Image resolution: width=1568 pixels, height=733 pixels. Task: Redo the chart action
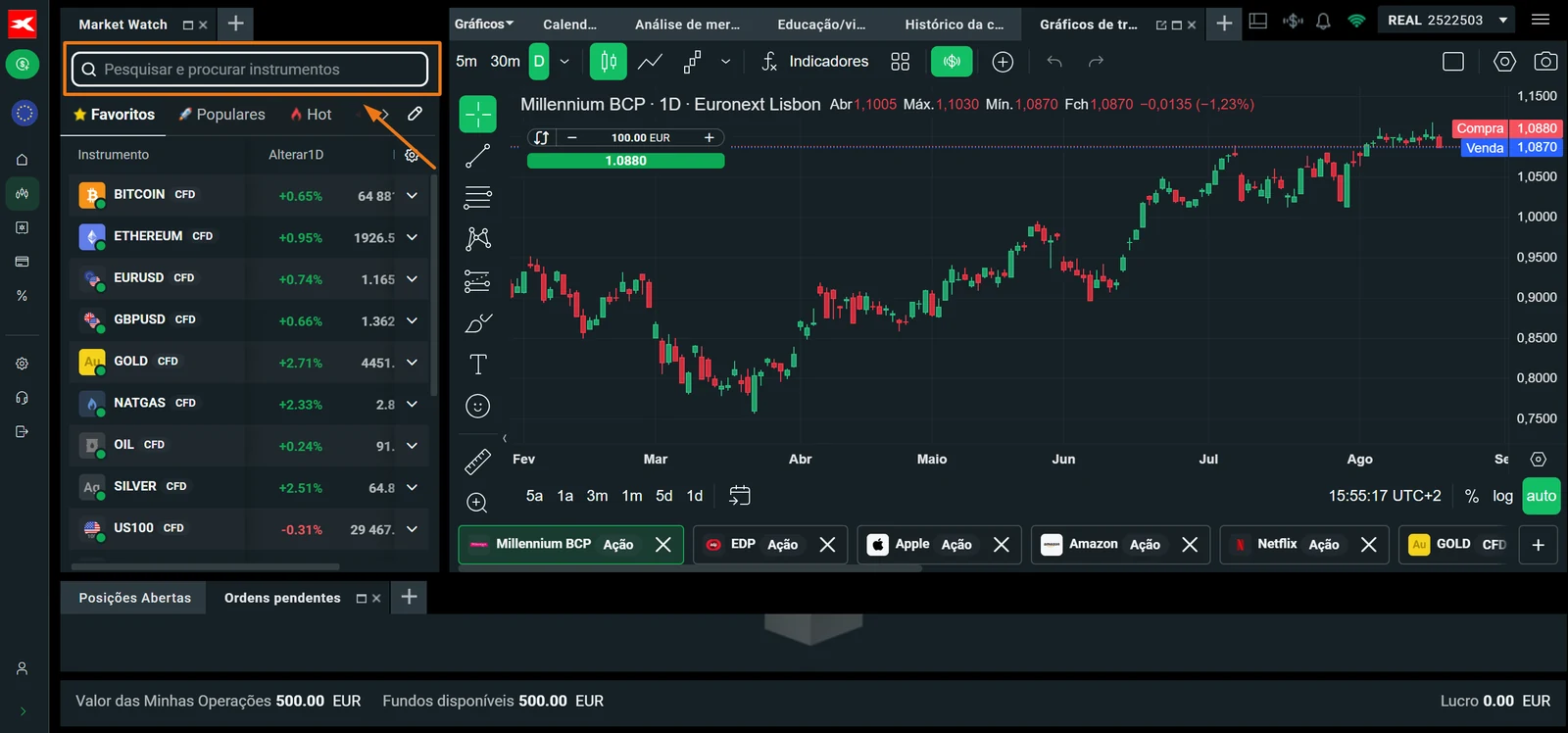click(x=1096, y=62)
